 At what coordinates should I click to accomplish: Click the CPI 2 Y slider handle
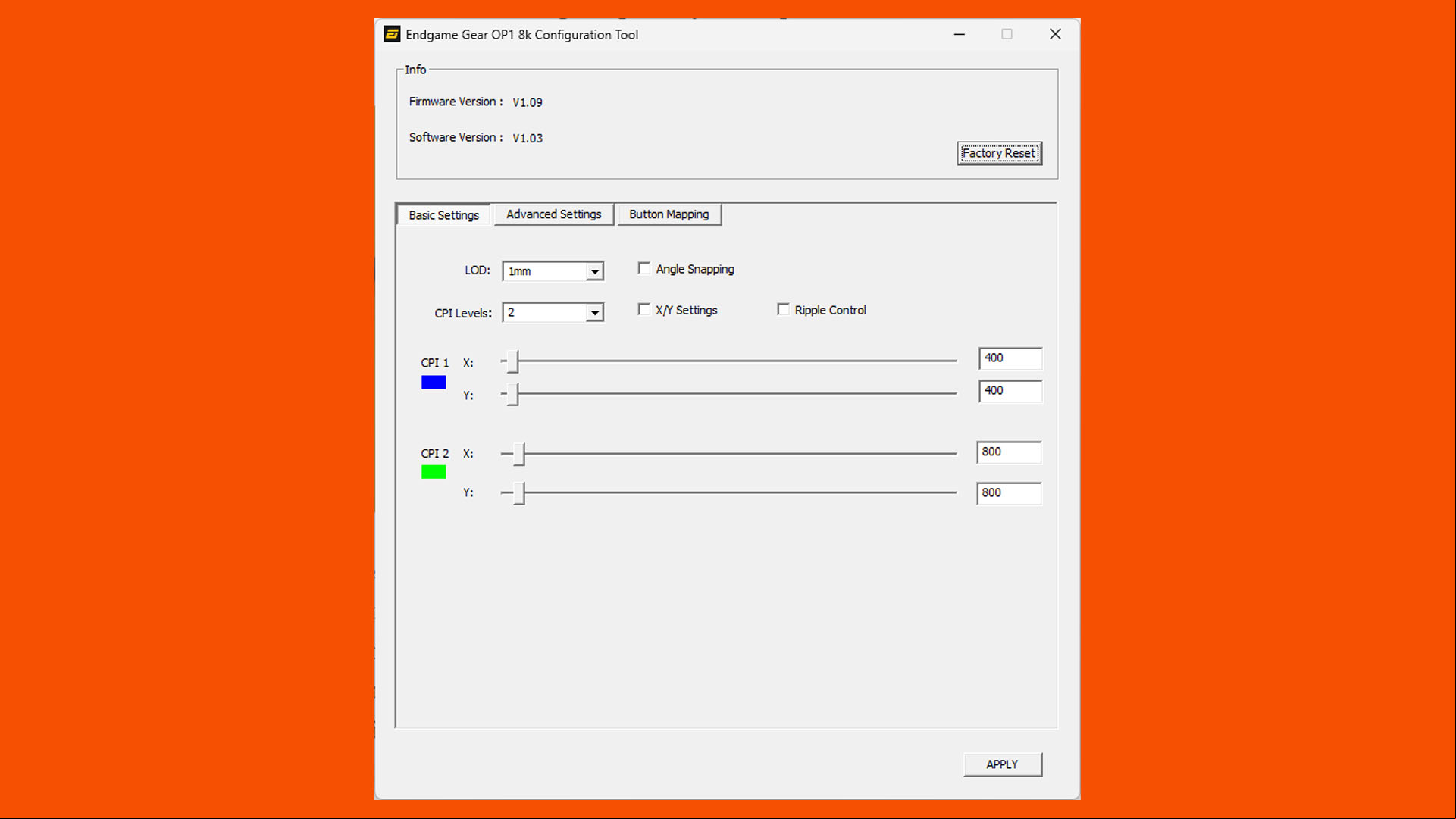519,493
